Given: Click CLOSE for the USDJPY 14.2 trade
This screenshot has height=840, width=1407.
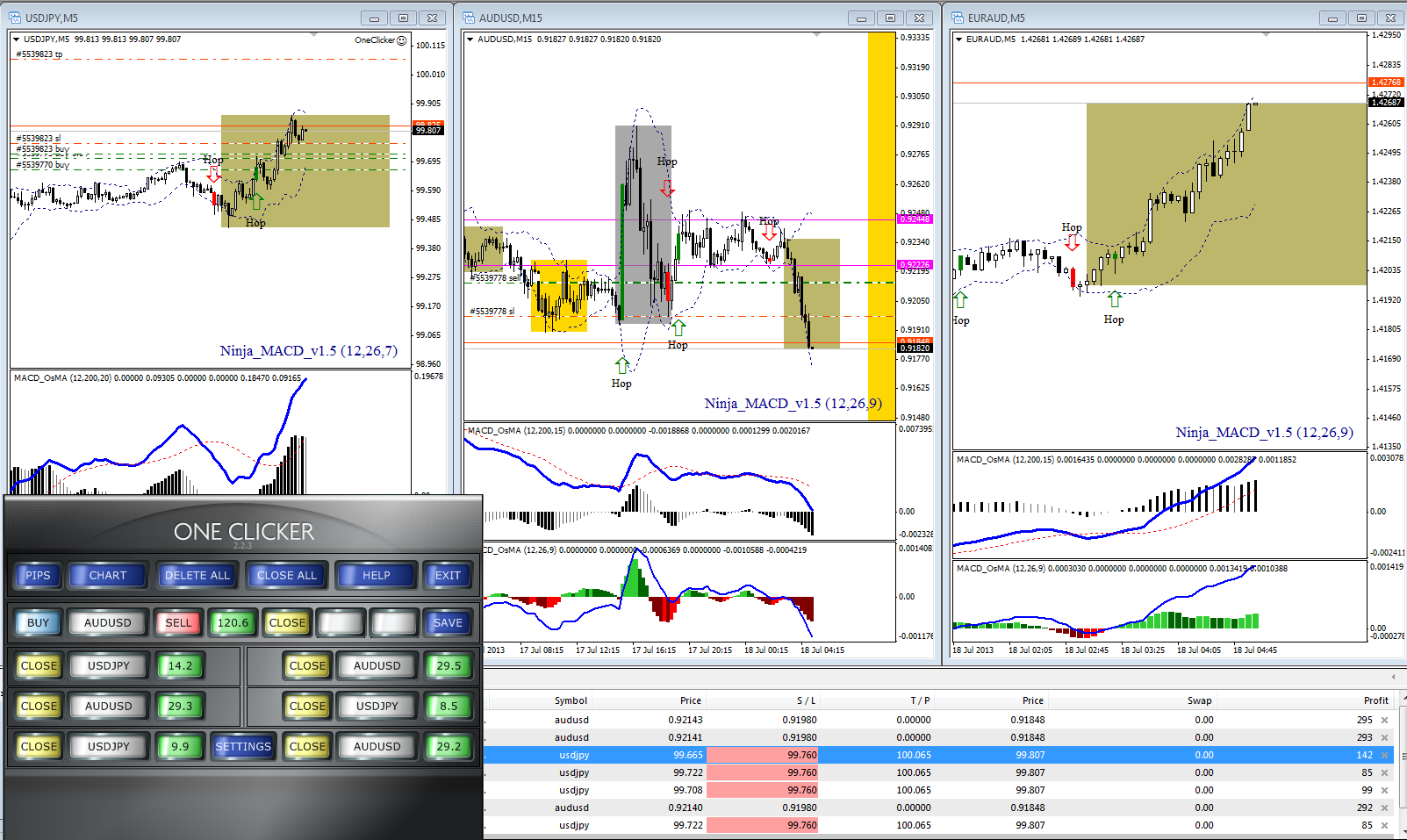Looking at the screenshot, I should pos(39,666).
